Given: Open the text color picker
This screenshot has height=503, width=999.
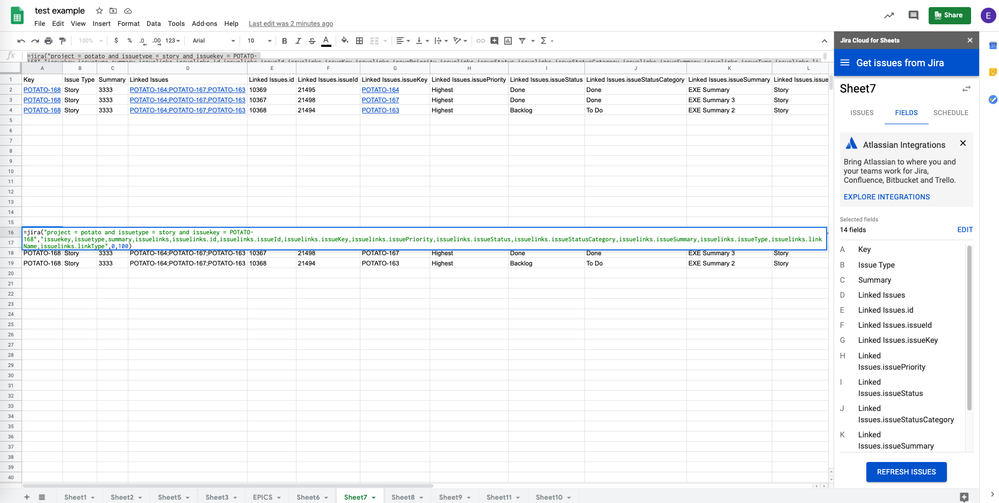Looking at the screenshot, I should pos(326,41).
